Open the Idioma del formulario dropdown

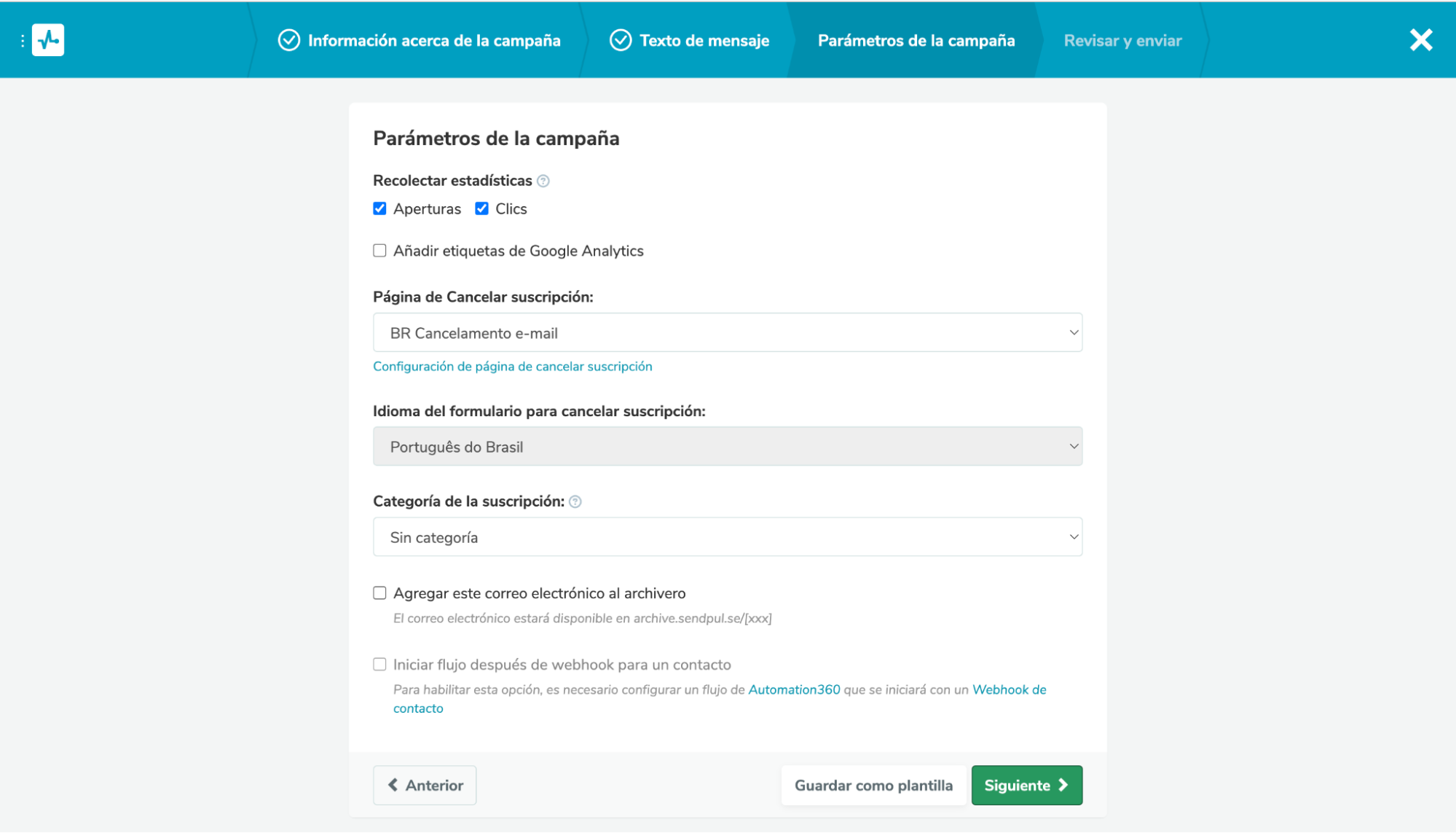point(728,447)
